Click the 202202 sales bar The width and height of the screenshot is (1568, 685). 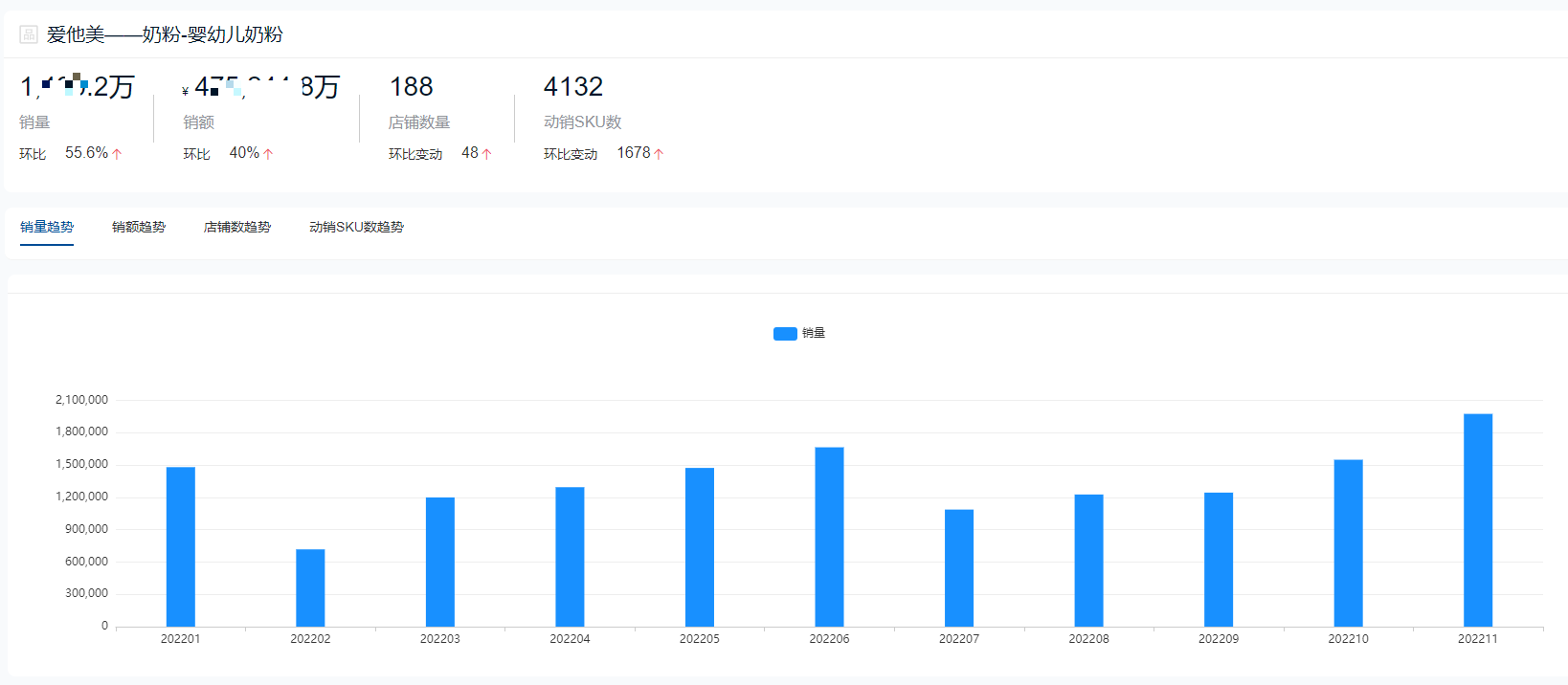pyautogui.click(x=310, y=587)
